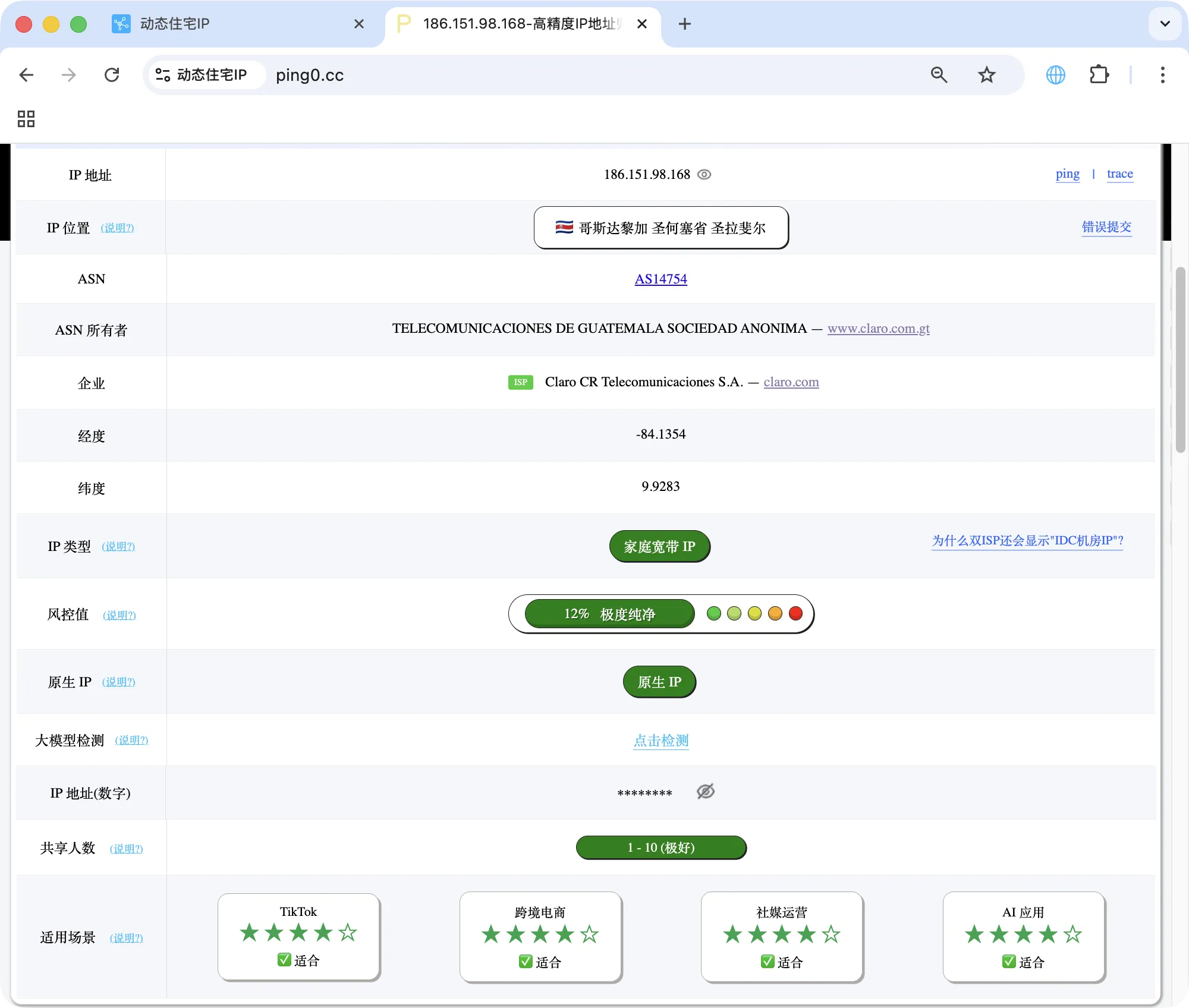1189x1008 pixels.
Task: Open 说明 next to 适用场景
Action: coord(126,938)
